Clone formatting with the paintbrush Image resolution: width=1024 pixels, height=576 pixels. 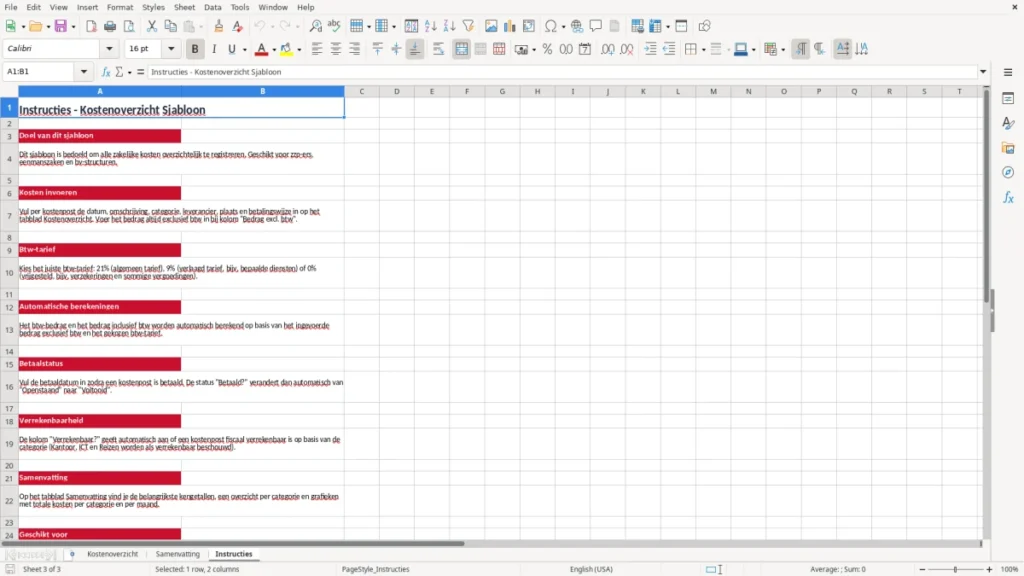pos(219,26)
